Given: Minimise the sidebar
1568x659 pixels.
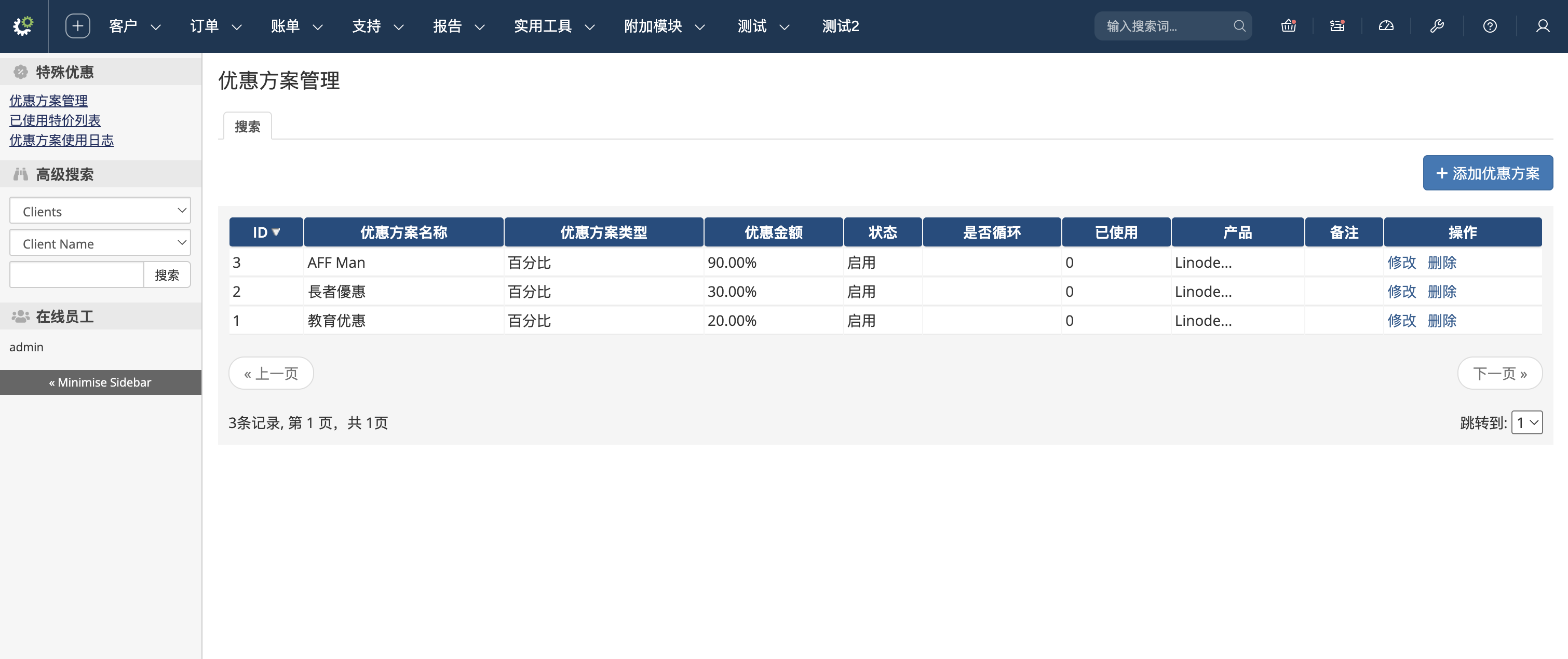Looking at the screenshot, I should tap(100, 382).
